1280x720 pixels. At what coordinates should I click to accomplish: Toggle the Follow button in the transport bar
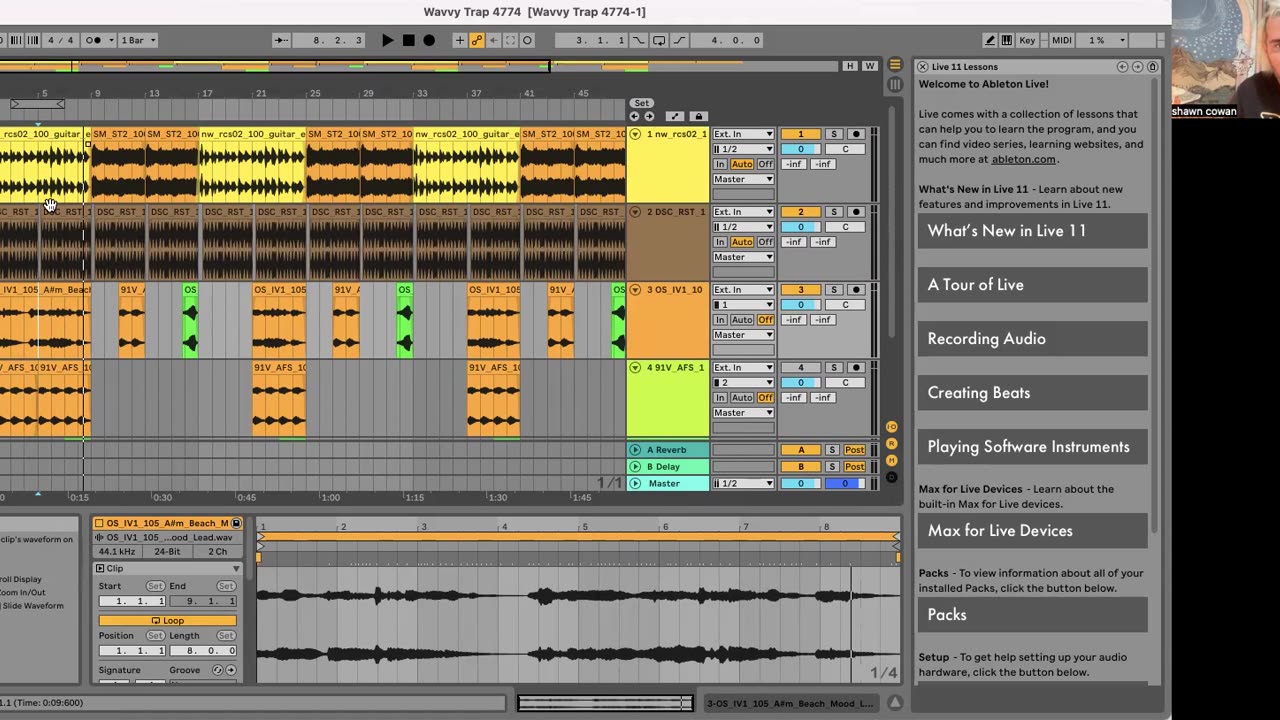click(282, 40)
